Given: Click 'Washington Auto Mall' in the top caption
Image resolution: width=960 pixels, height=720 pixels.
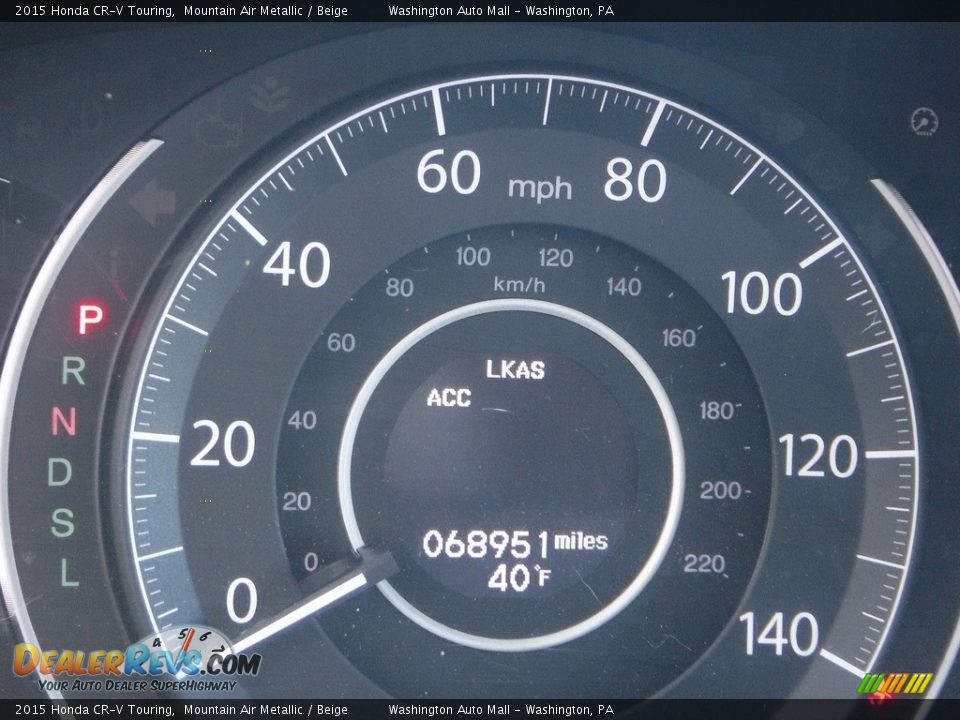Looking at the screenshot, I should click(449, 10).
